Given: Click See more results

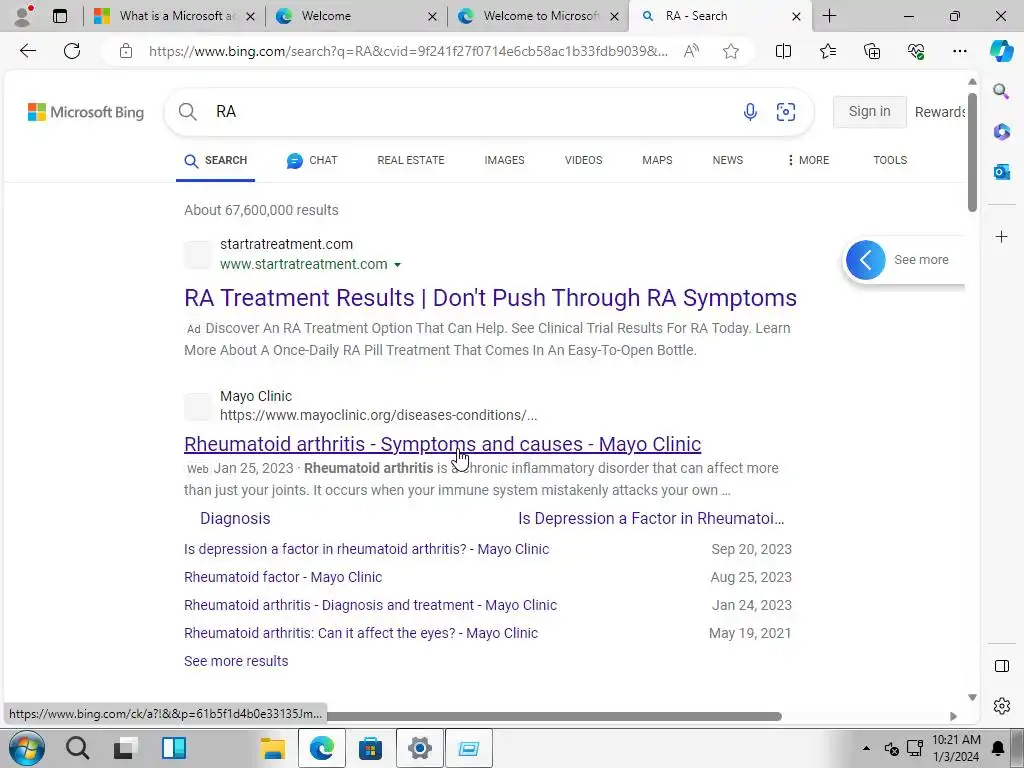Looking at the screenshot, I should 236,661.
